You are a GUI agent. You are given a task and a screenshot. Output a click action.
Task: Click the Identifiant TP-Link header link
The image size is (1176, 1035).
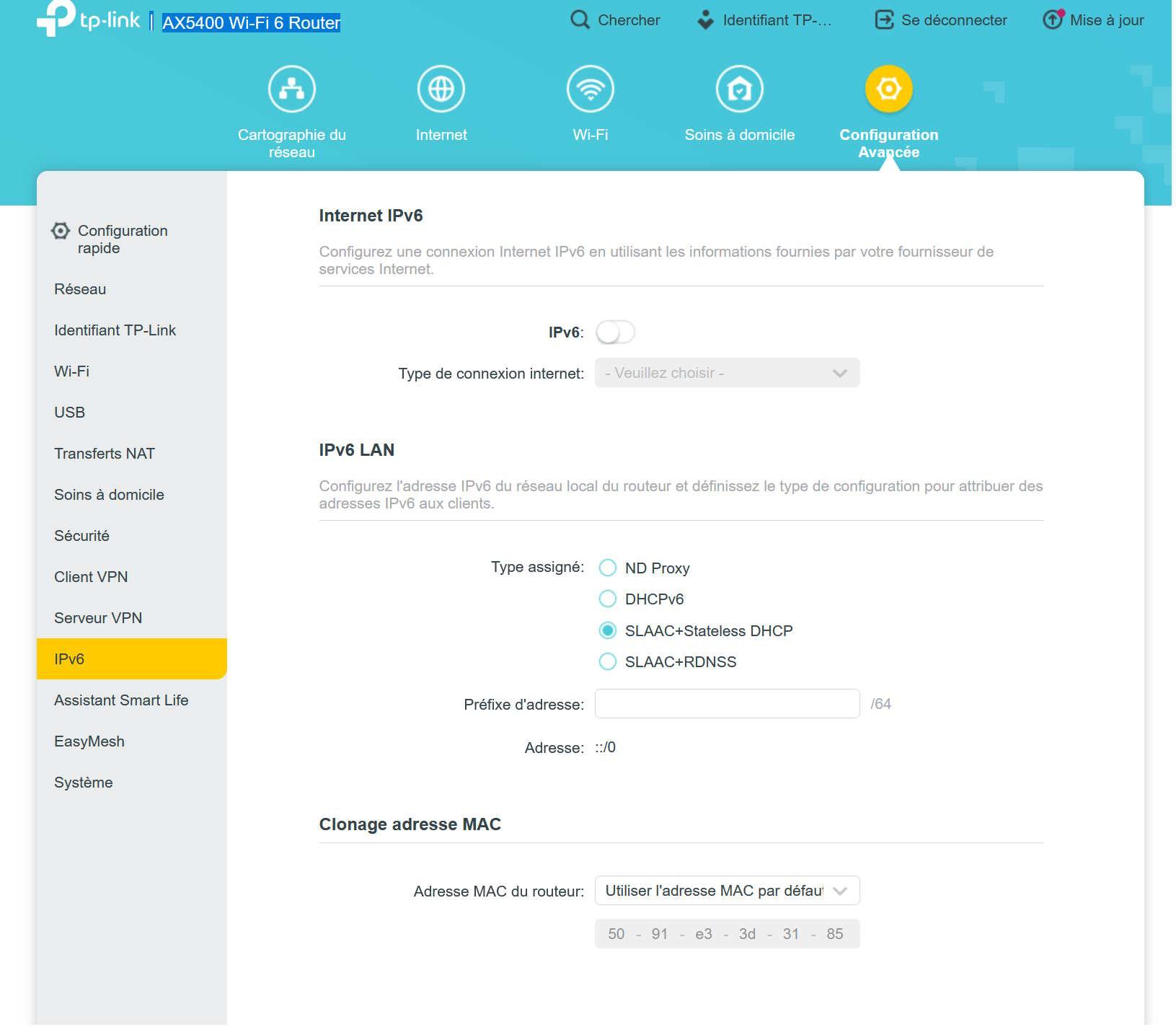pos(766,20)
